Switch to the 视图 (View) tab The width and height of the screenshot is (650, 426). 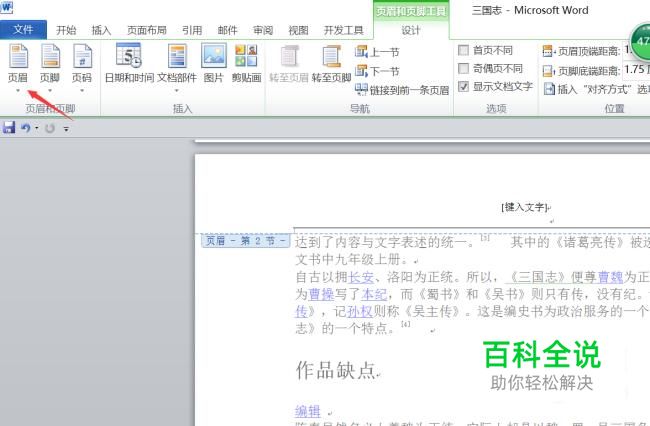pyautogui.click(x=298, y=30)
